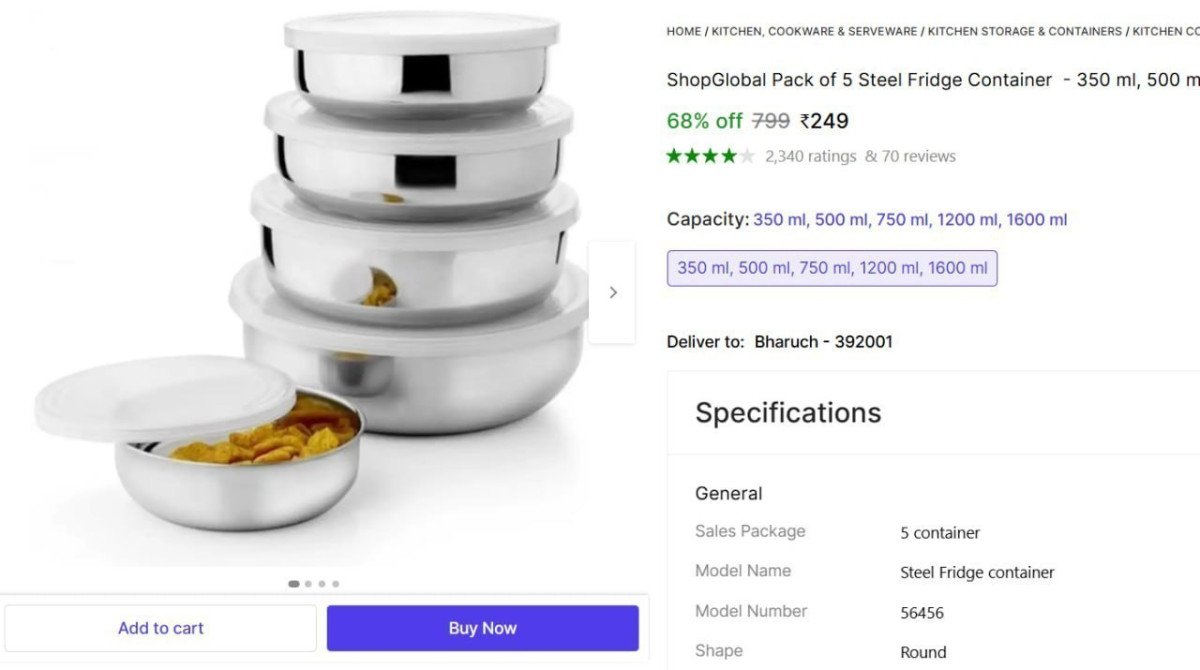This screenshot has width=1200, height=670.
Task: Open Kitchen, Cookware & Serveware breadcrumb
Action: point(814,32)
